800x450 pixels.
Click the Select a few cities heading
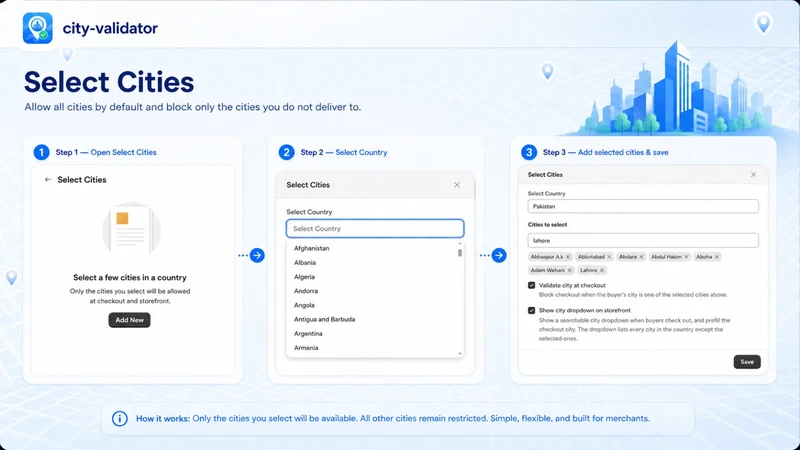tap(130, 278)
